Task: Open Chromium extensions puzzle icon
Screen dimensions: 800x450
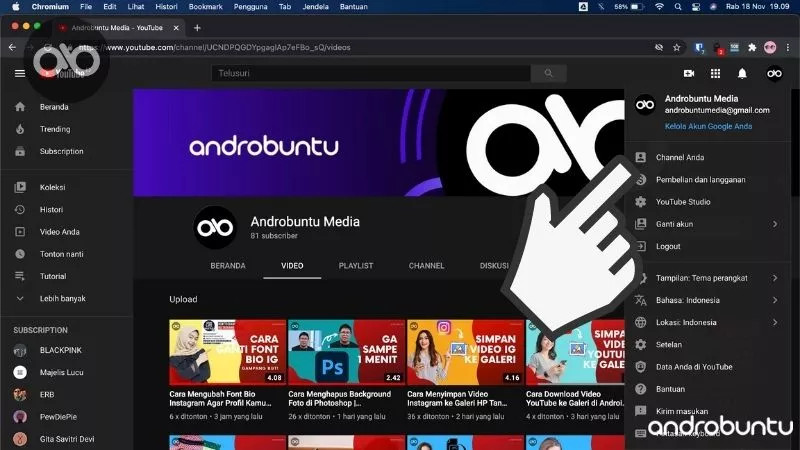Action: [x=752, y=47]
